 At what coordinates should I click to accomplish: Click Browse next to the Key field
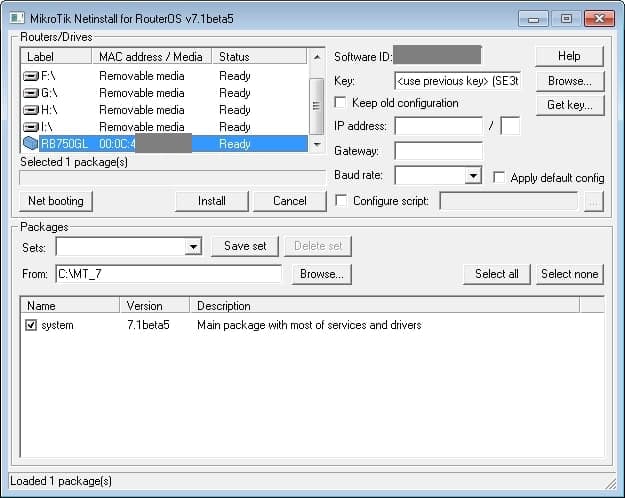tap(570, 81)
